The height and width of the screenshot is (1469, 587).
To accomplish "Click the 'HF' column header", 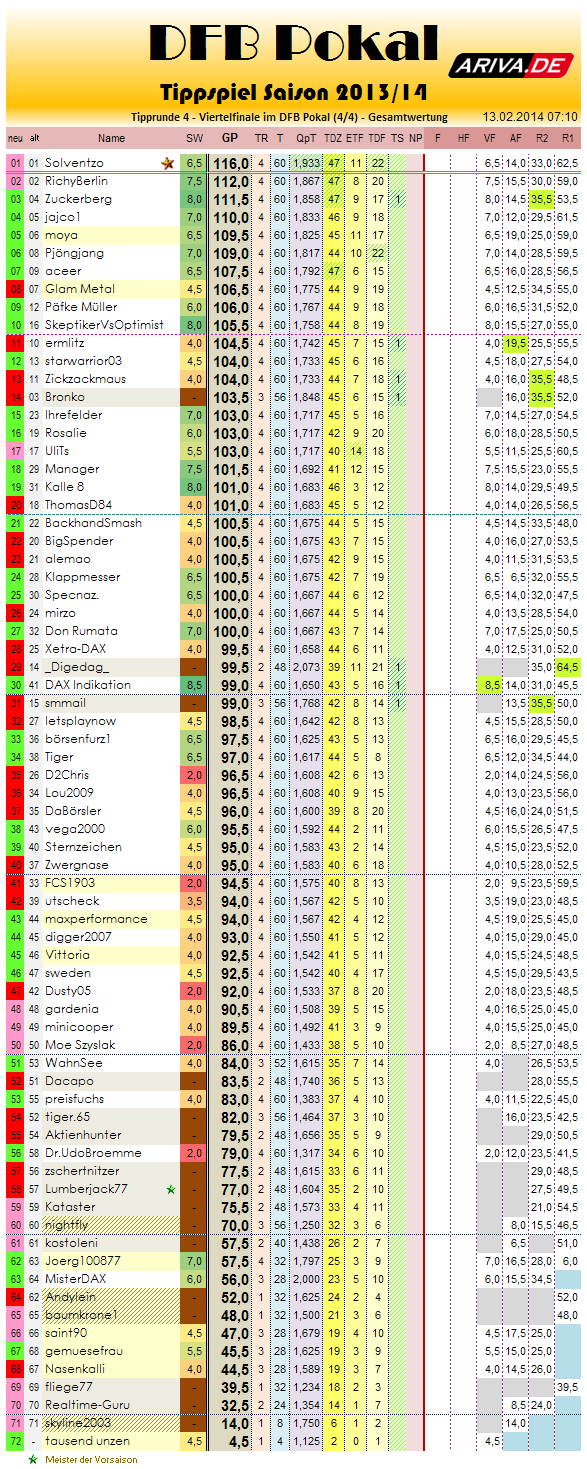I will [463, 138].
